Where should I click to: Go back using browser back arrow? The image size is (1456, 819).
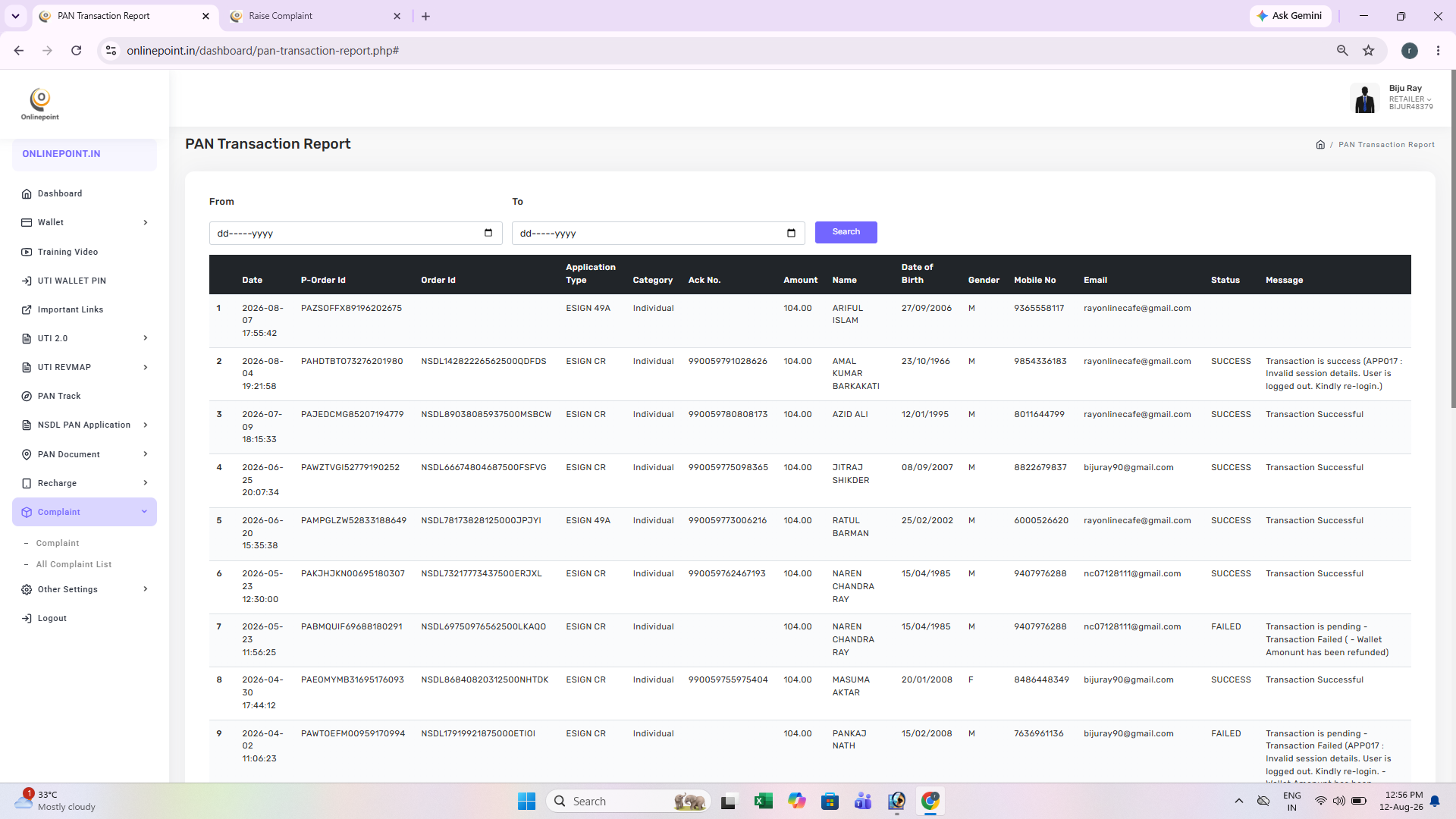tap(19, 51)
